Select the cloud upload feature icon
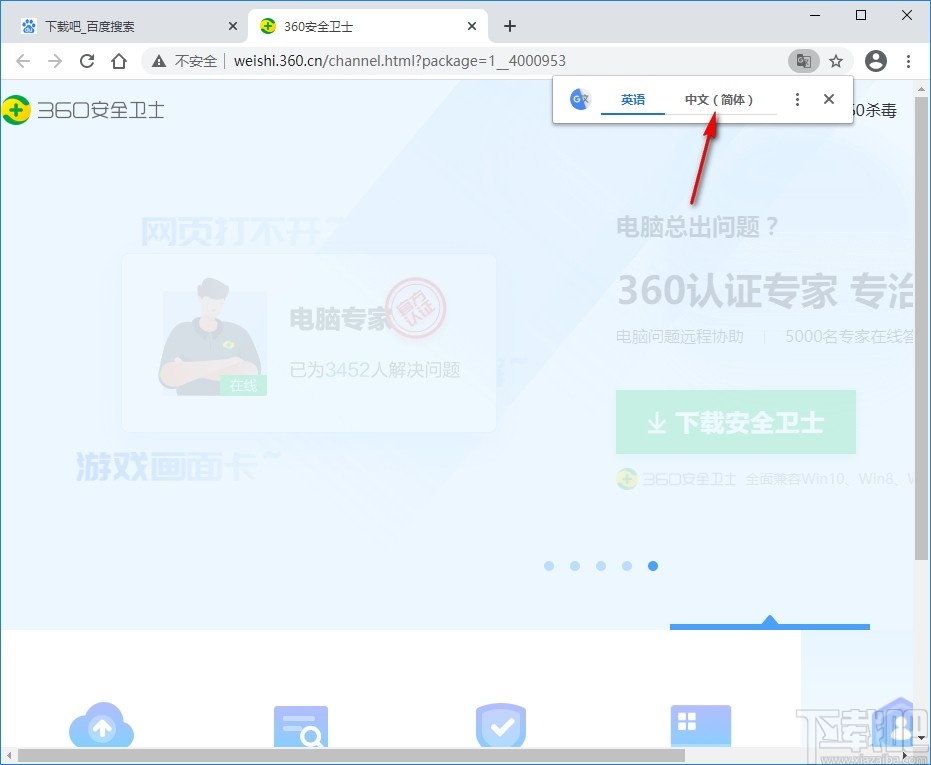Image resolution: width=931 pixels, height=765 pixels. [x=100, y=726]
